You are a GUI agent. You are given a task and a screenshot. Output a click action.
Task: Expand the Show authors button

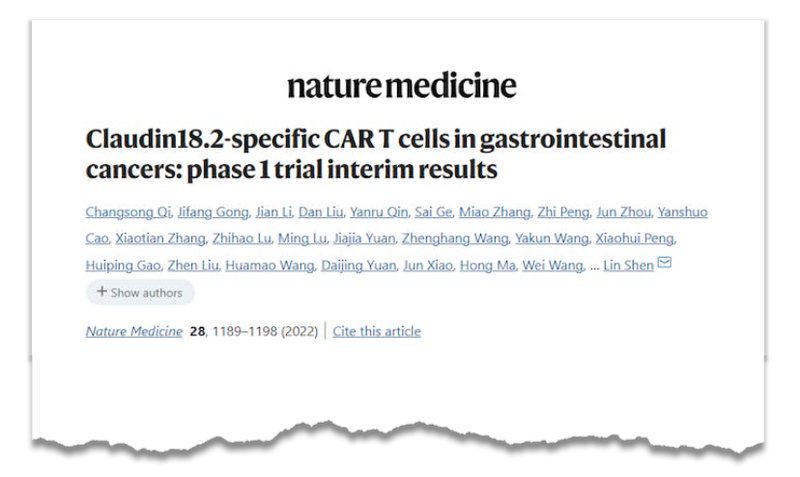point(140,292)
